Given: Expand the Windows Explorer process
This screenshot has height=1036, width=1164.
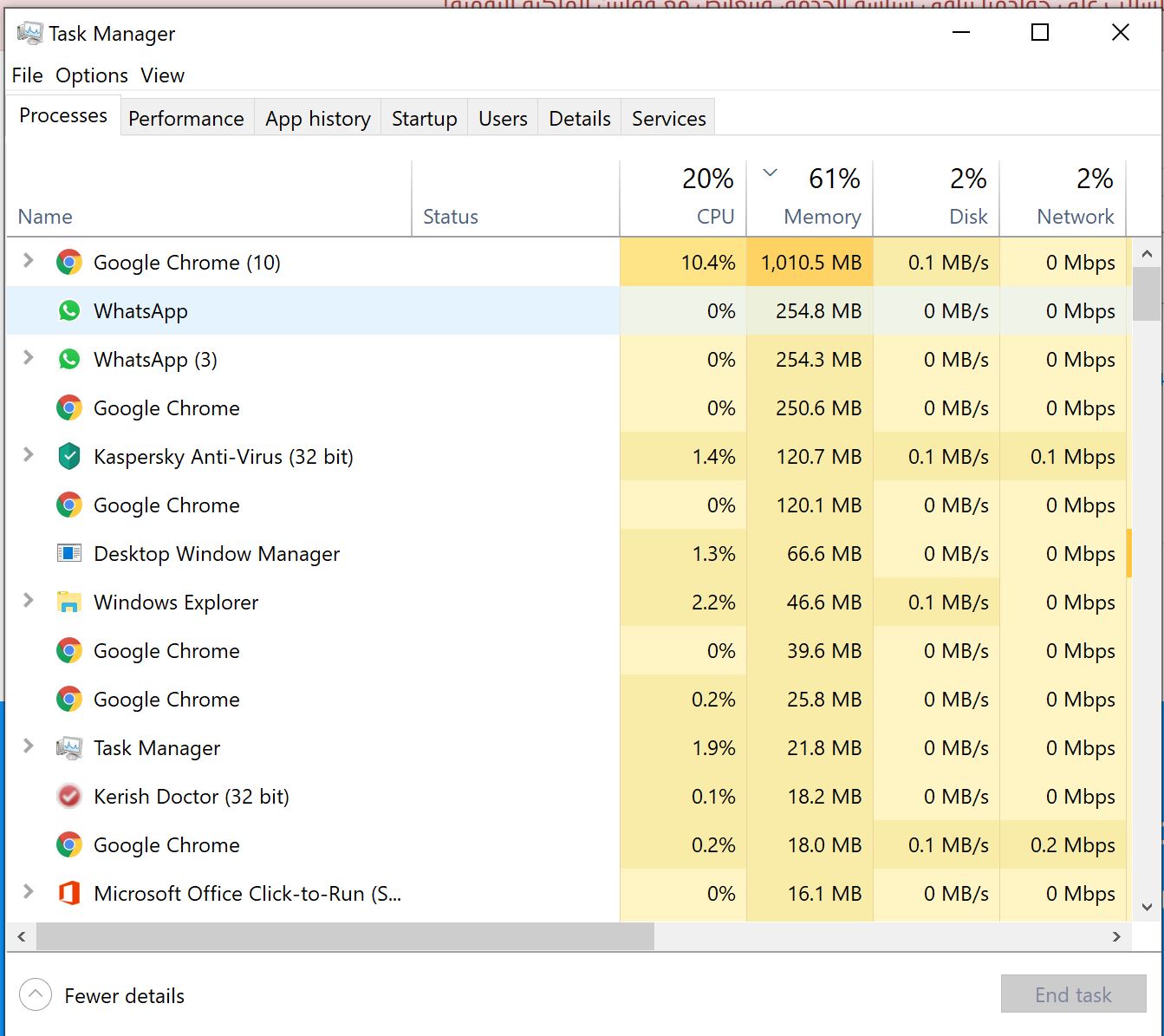Looking at the screenshot, I should click(29, 601).
